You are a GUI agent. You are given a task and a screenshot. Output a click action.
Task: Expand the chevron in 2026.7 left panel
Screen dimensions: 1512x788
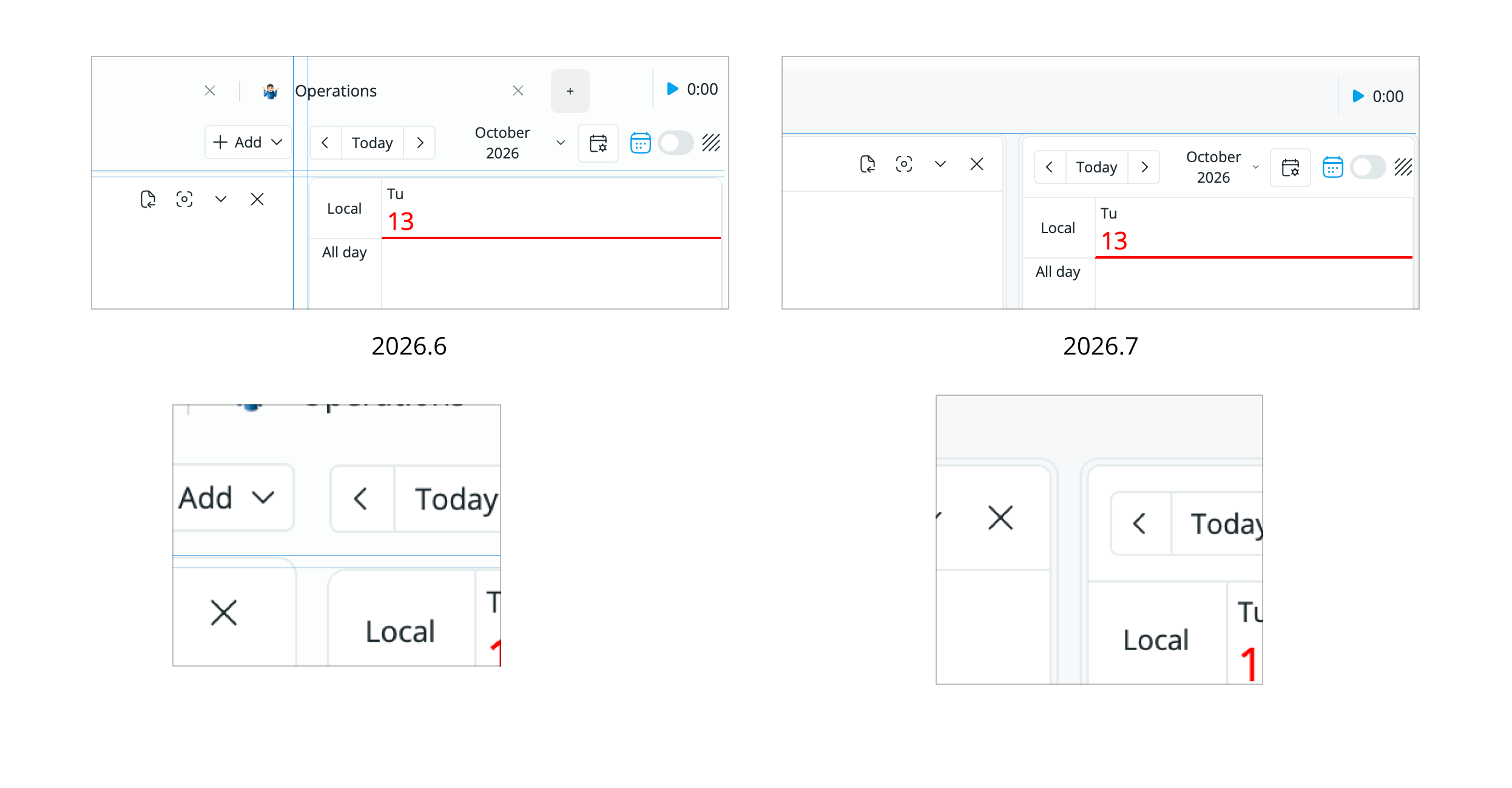(x=940, y=164)
